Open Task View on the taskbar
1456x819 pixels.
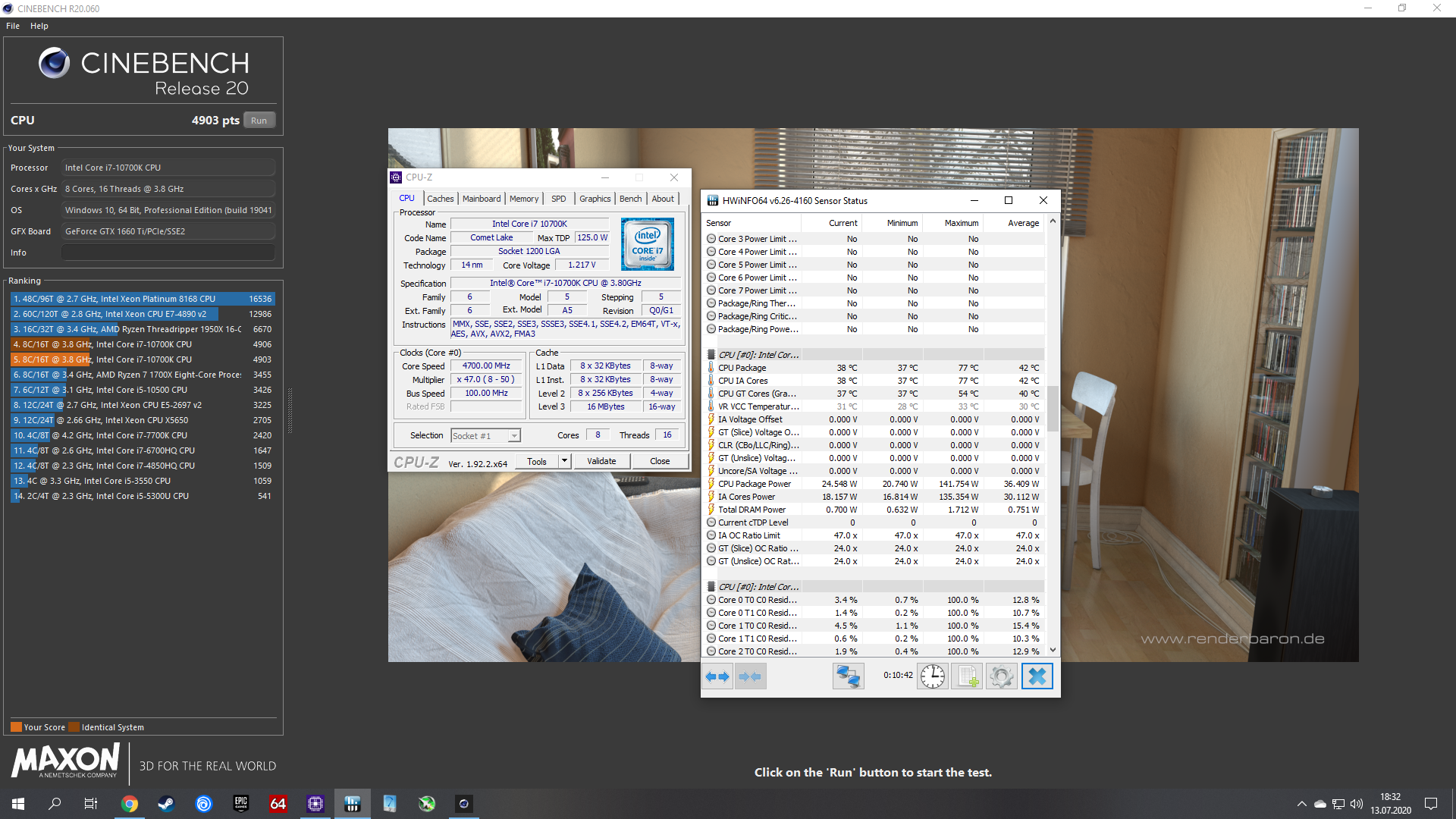tap(91, 804)
